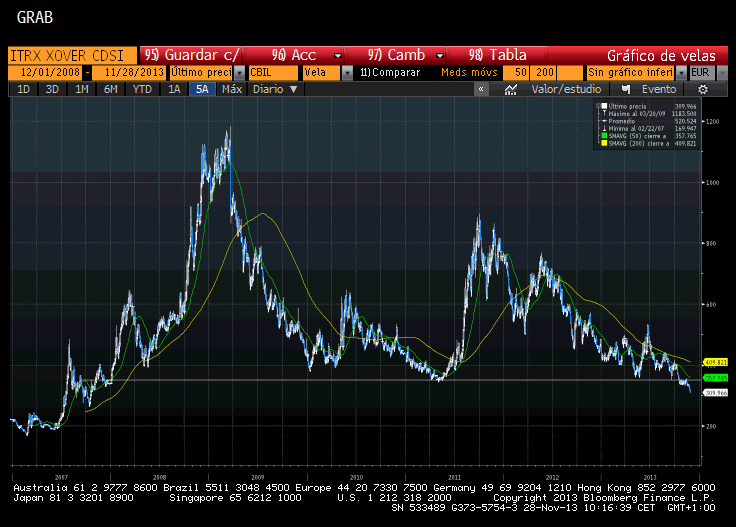Viewport: 736px width, 527px height.
Task: Select the 6M time range
Action: tap(110, 89)
